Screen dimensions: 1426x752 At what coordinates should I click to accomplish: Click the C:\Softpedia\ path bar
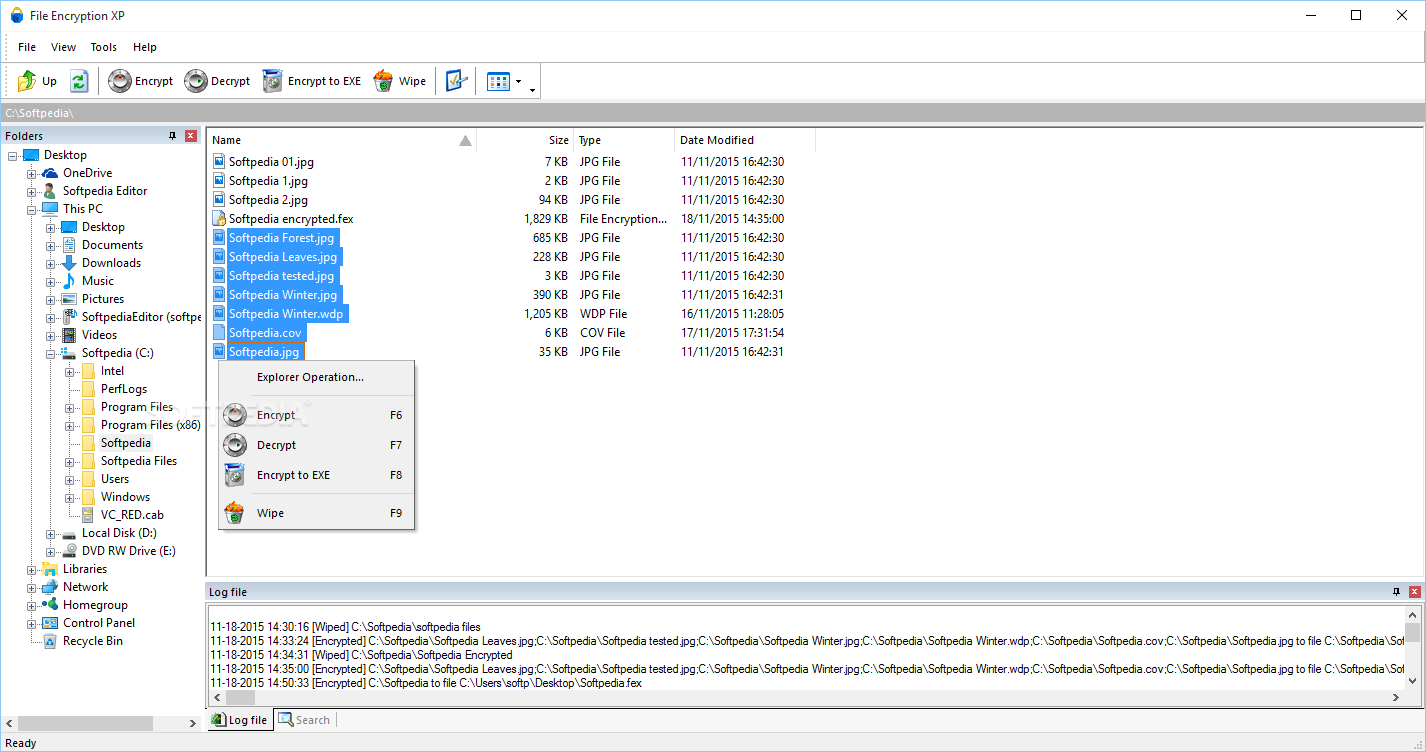click(x=712, y=114)
